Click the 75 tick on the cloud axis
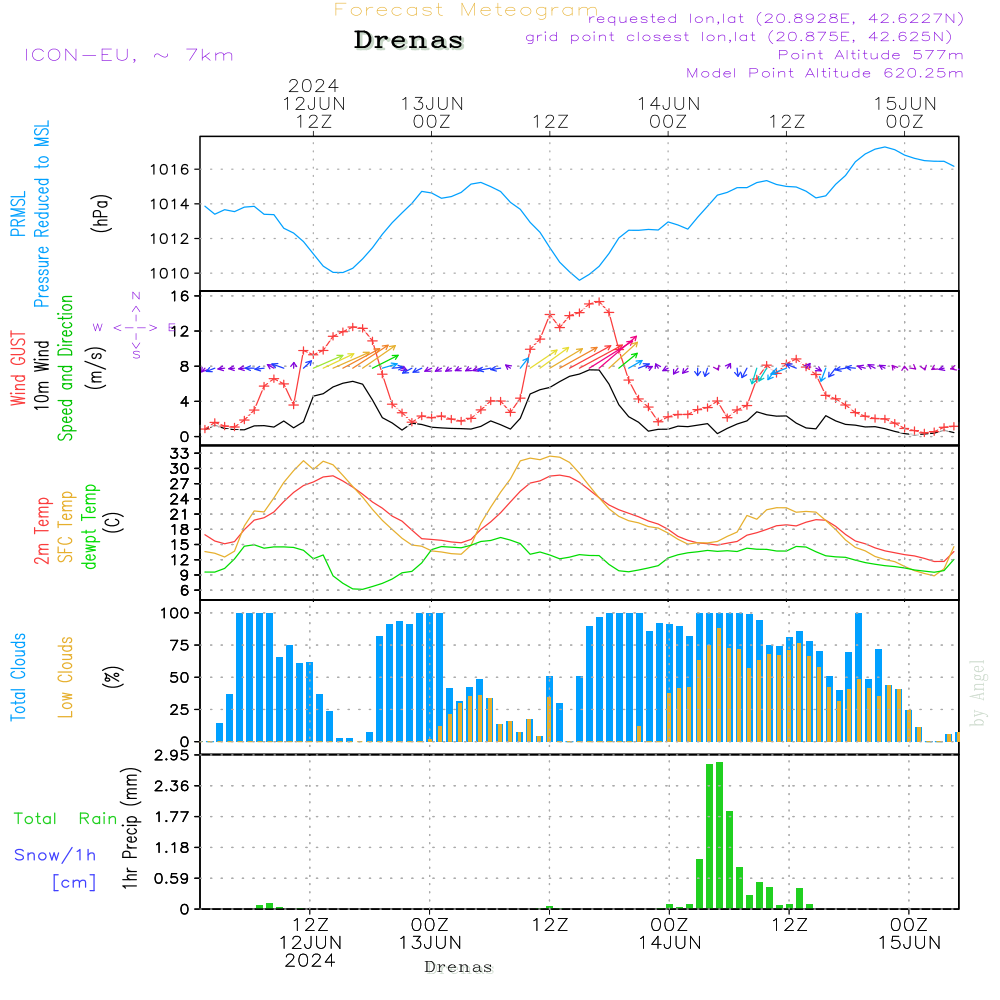 [x=180, y=645]
